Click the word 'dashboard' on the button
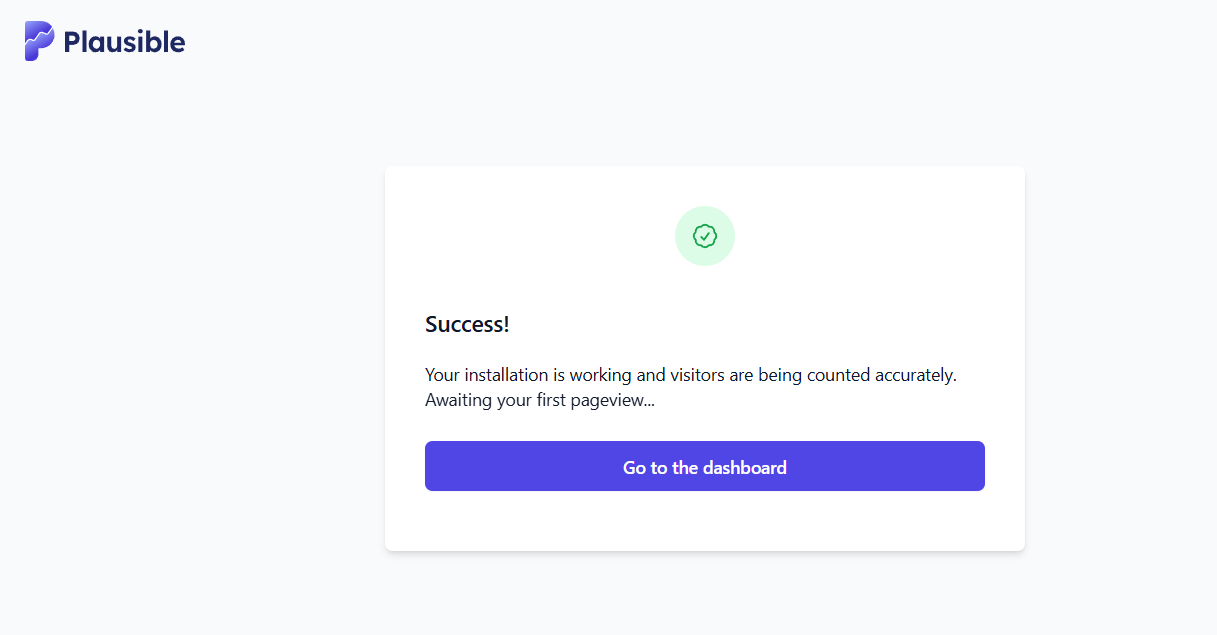This screenshot has height=635, width=1217. [745, 467]
